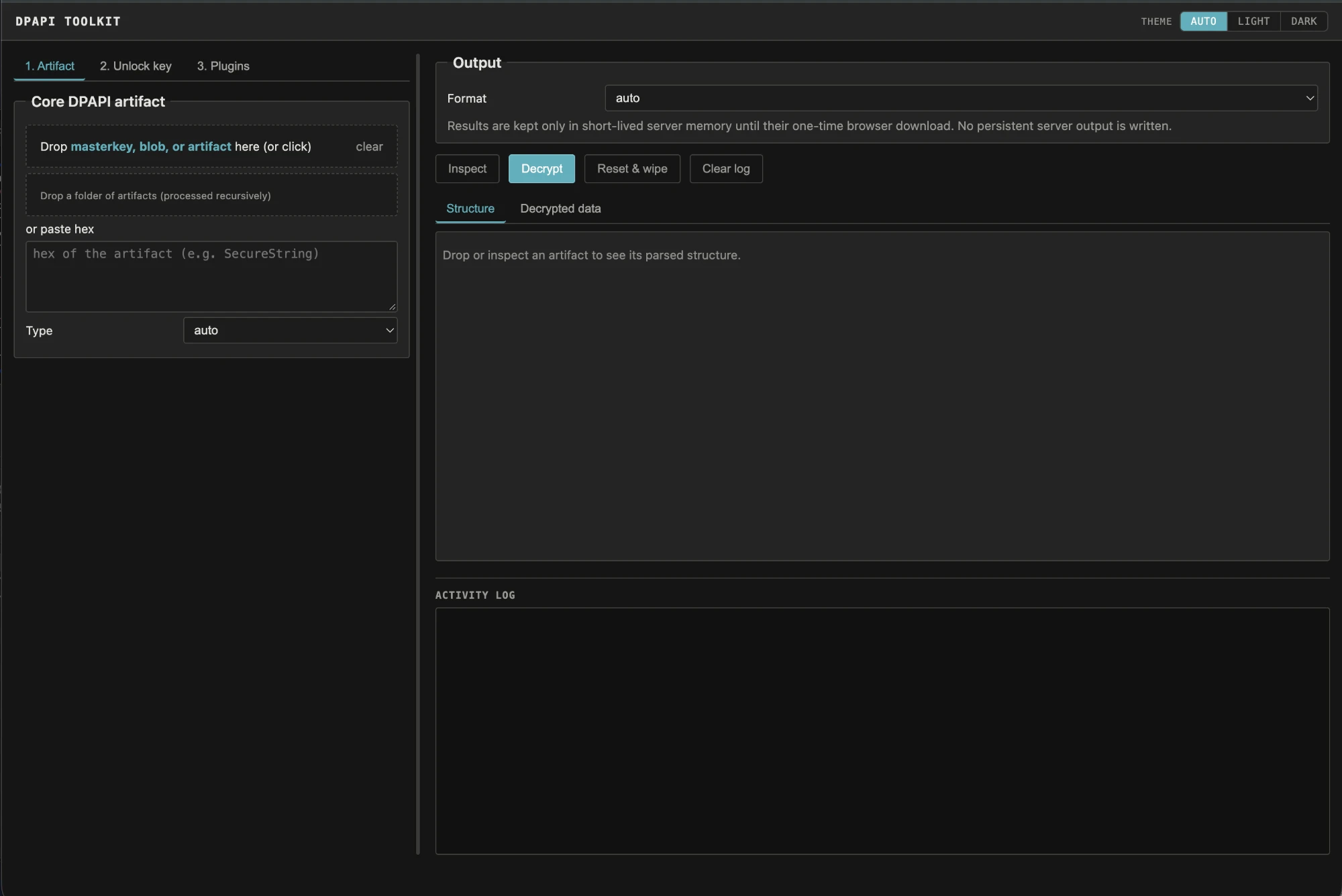Click the folder of artifacts drop zone

pyautogui.click(x=211, y=195)
